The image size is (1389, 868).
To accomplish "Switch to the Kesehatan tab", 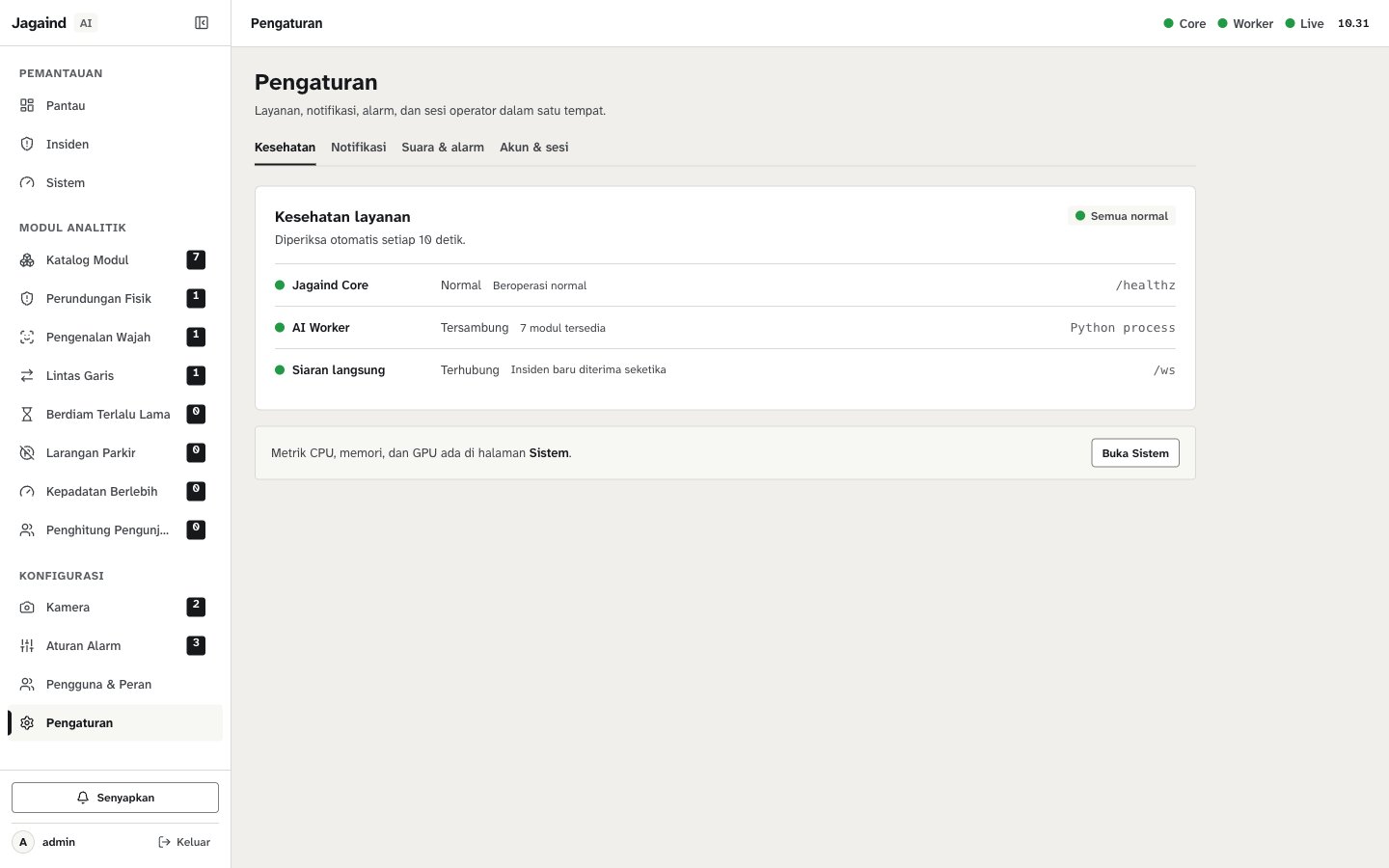I will click(x=285, y=148).
